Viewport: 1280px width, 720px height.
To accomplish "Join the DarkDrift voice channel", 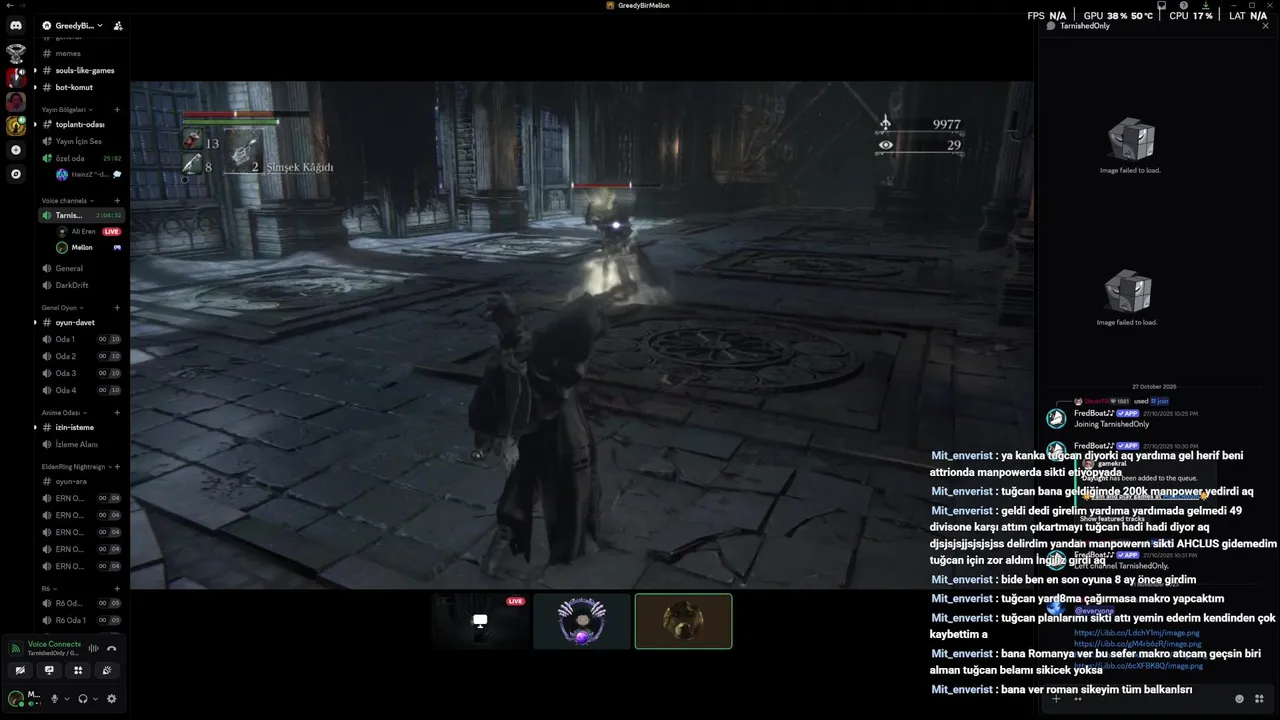I will (x=80, y=285).
